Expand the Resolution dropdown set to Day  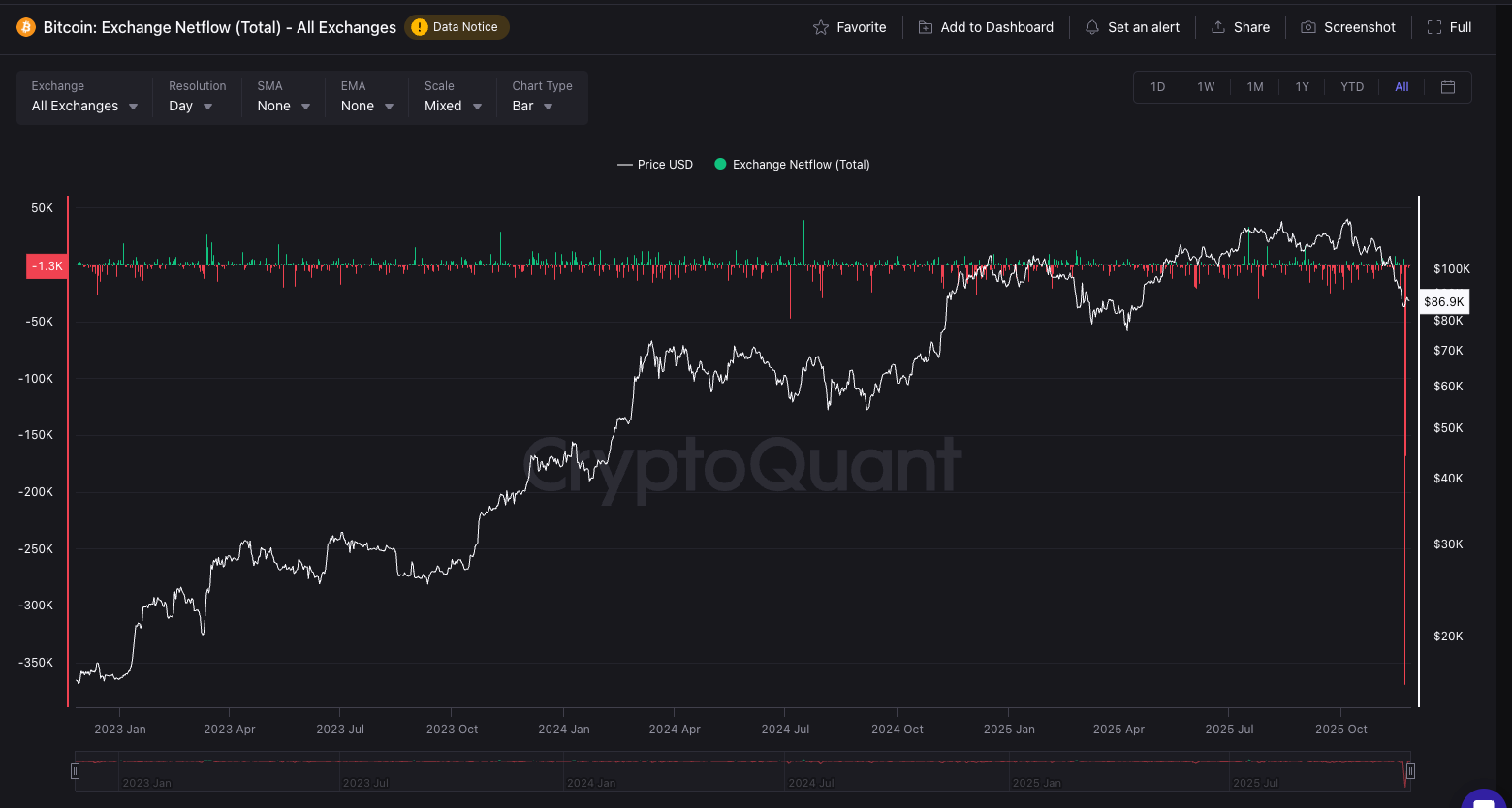(x=191, y=106)
